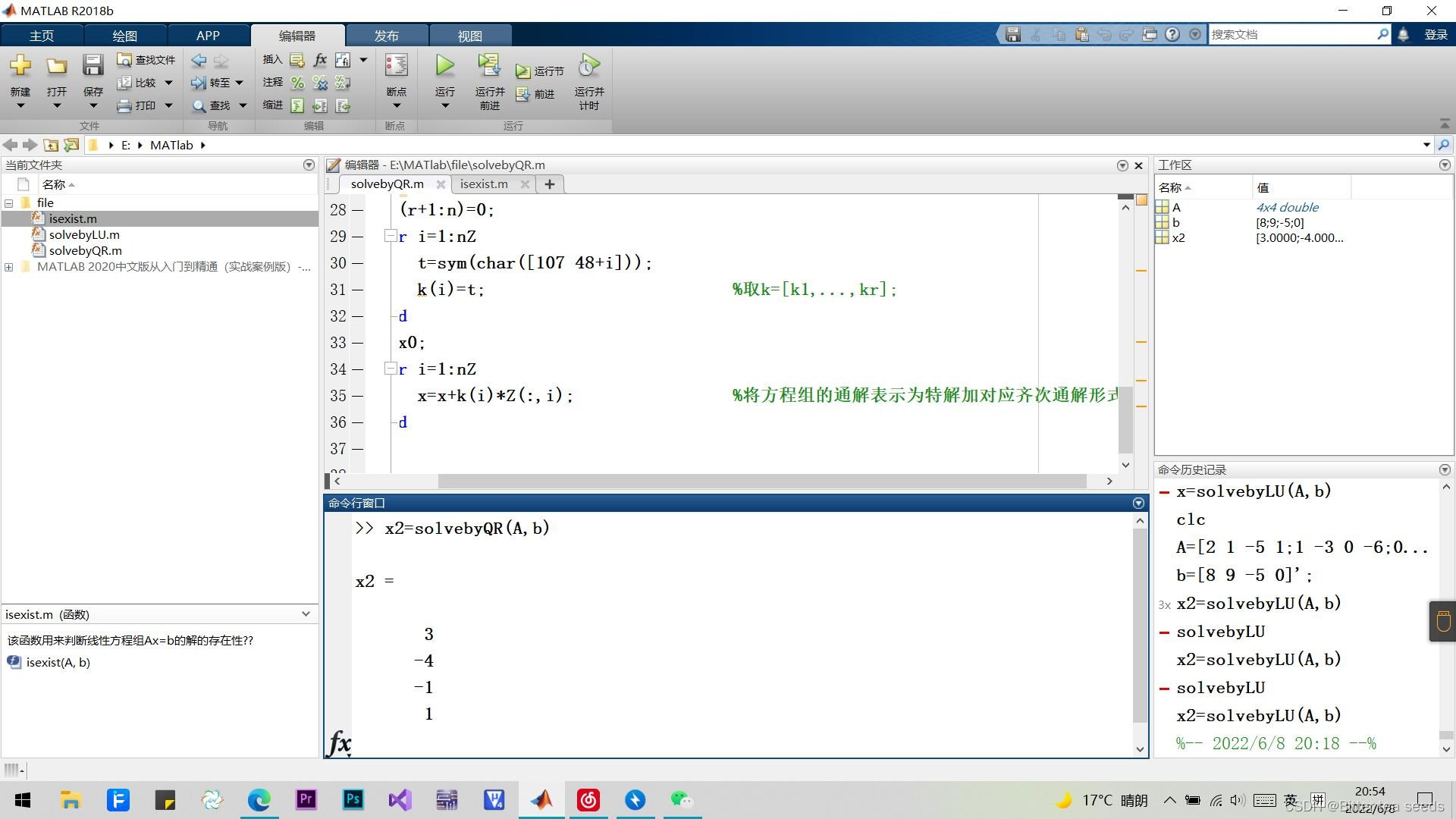Click the quick-access paste icon

click(x=1081, y=35)
